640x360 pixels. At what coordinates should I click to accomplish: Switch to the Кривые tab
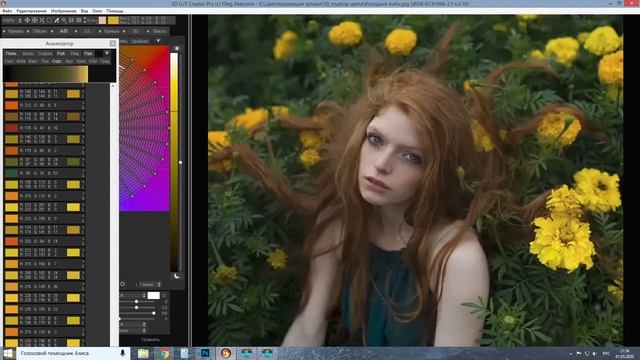(x=111, y=31)
